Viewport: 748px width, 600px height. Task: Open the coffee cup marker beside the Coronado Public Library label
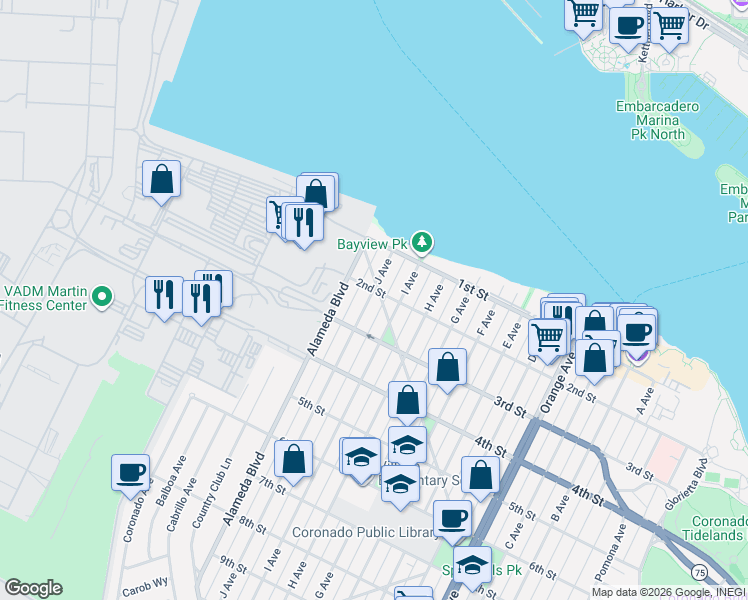pos(452,522)
